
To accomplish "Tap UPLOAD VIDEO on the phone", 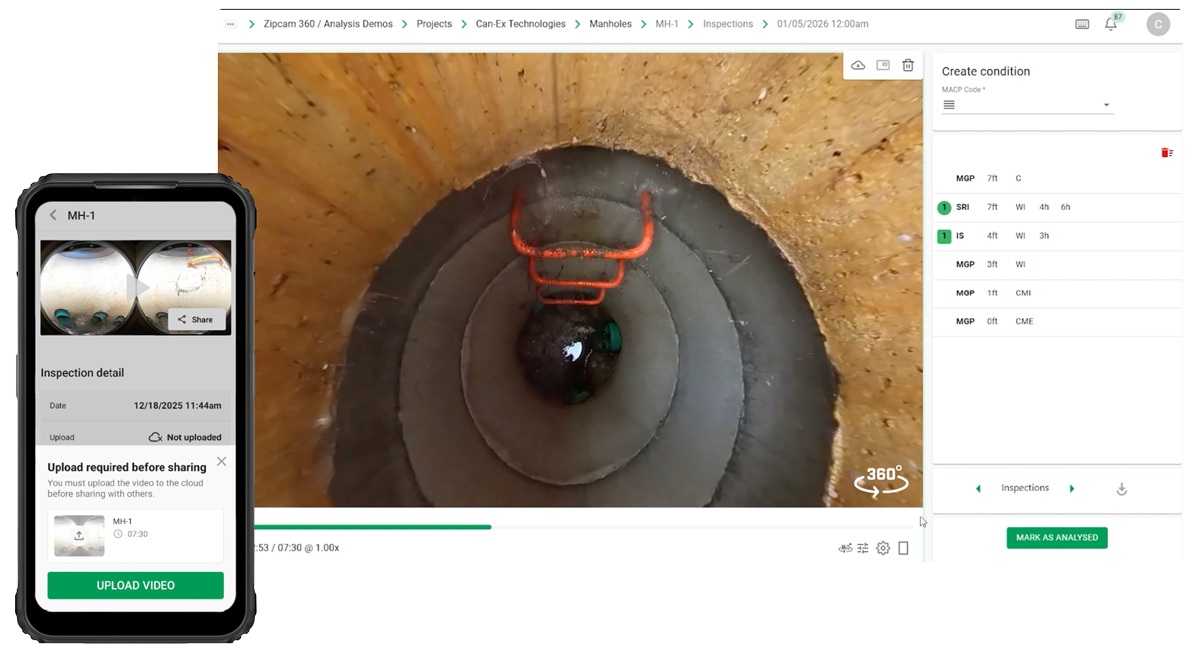I will tap(135, 585).
